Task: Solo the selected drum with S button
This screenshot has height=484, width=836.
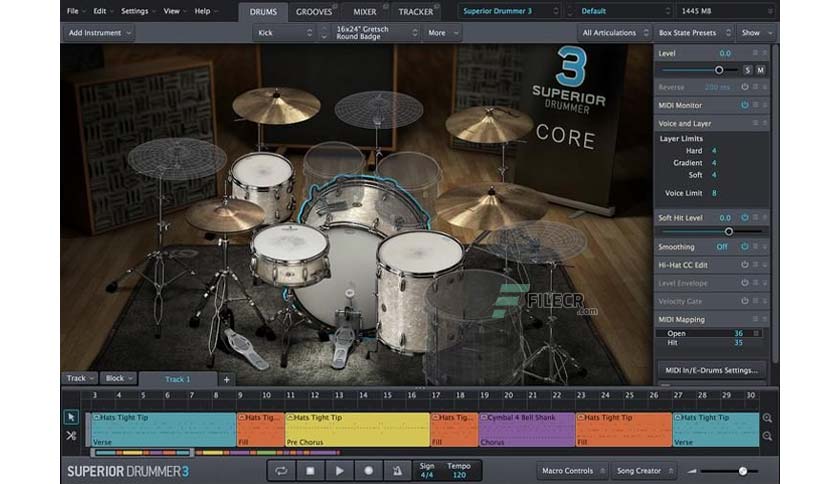Action: point(747,70)
